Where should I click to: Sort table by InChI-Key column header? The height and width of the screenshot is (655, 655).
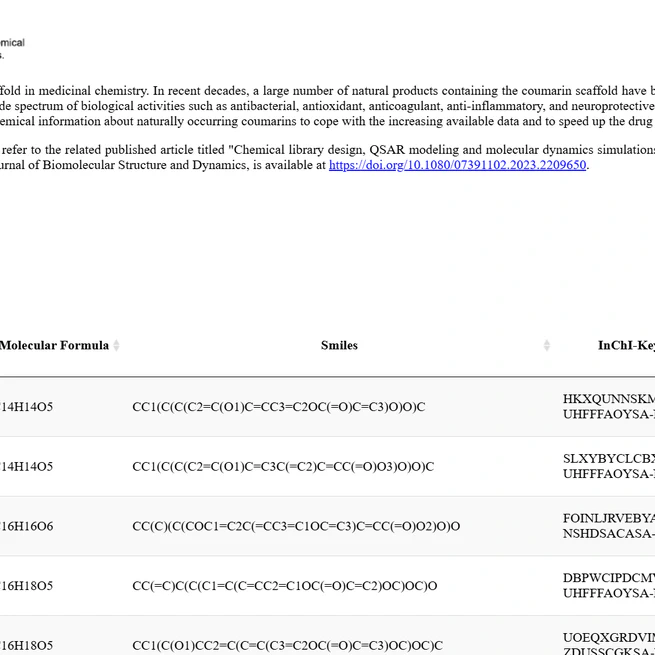(x=626, y=345)
